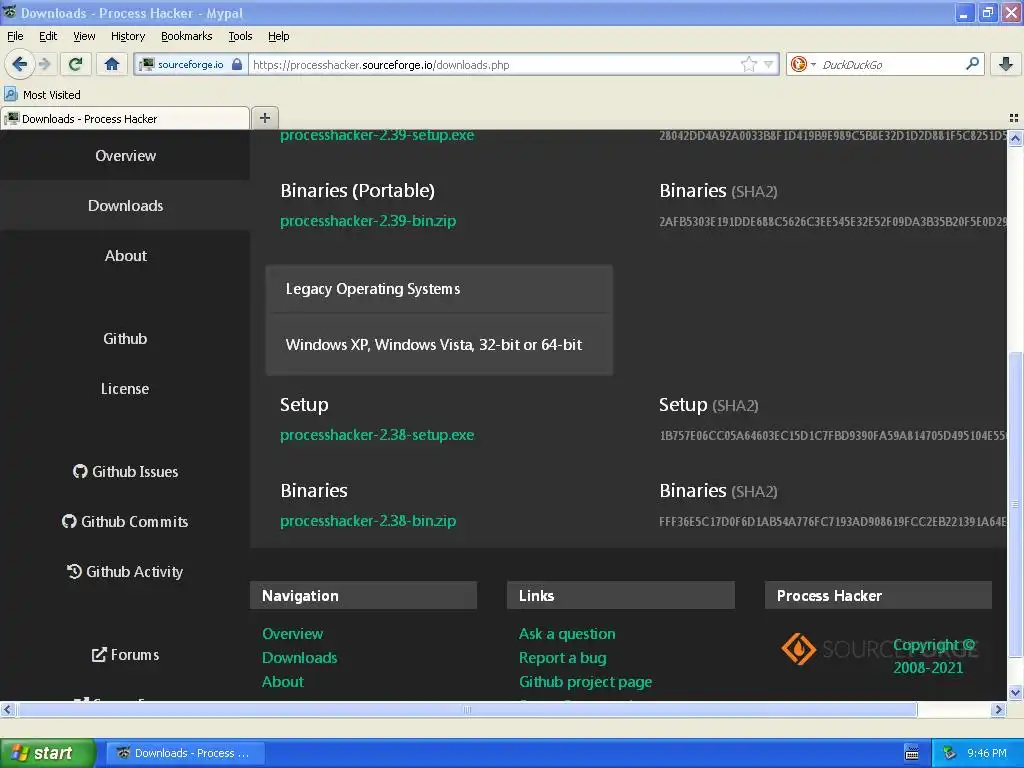
Task: Open the Bookmarks menu
Action: tap(187, 36)
